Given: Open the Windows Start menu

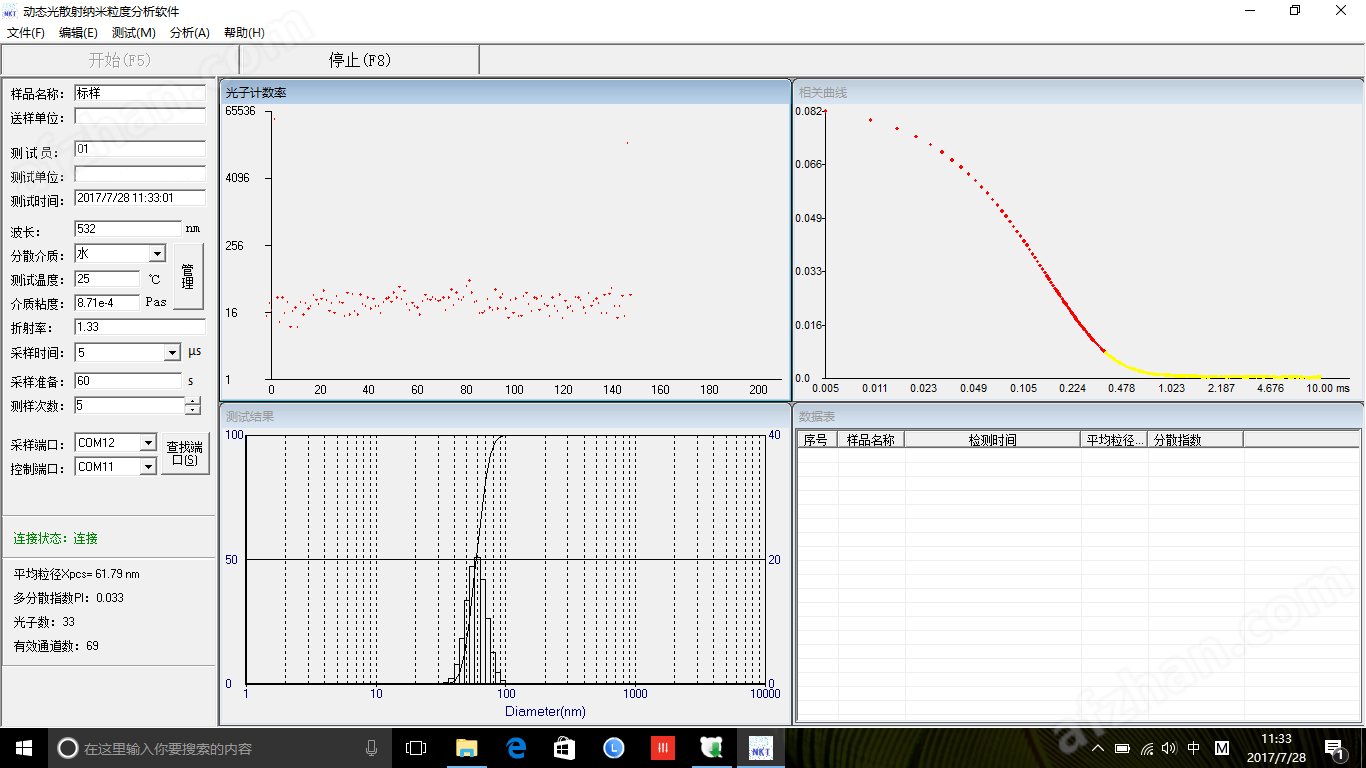Looking at the screenshot, I should pos(24,747).
